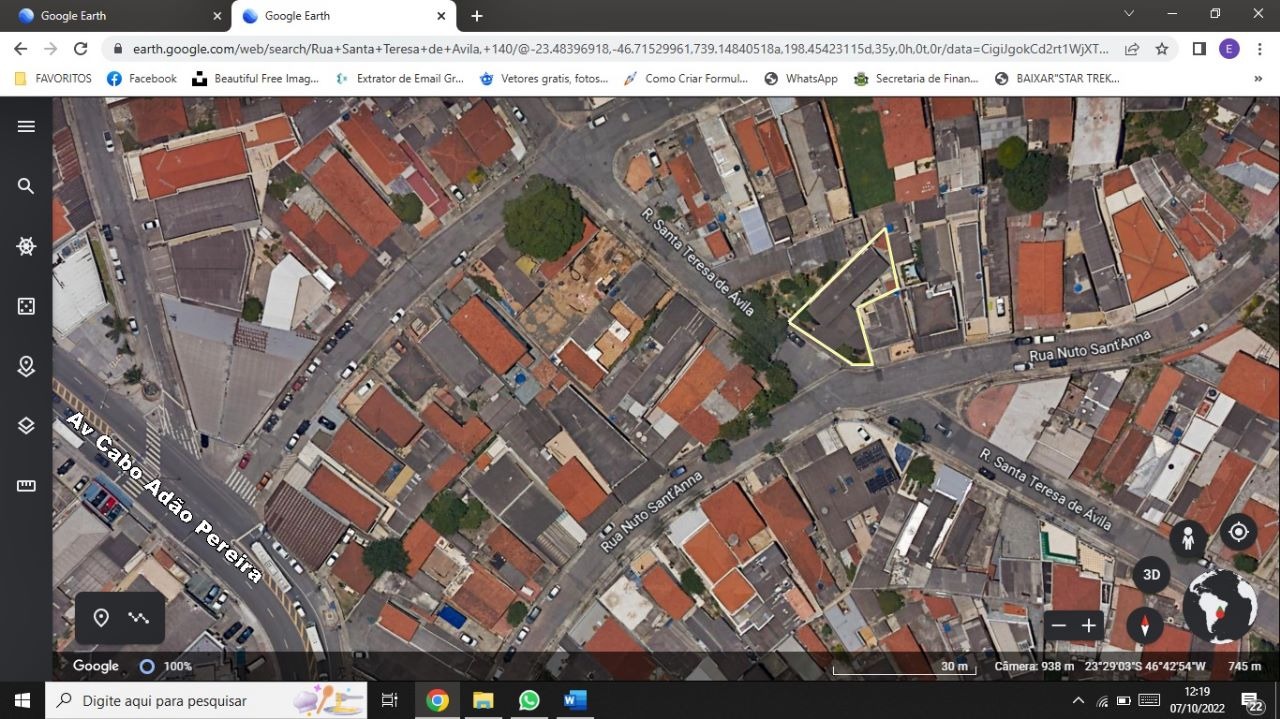Open the Google Earth hamburger menu

[x=27, y=126]
